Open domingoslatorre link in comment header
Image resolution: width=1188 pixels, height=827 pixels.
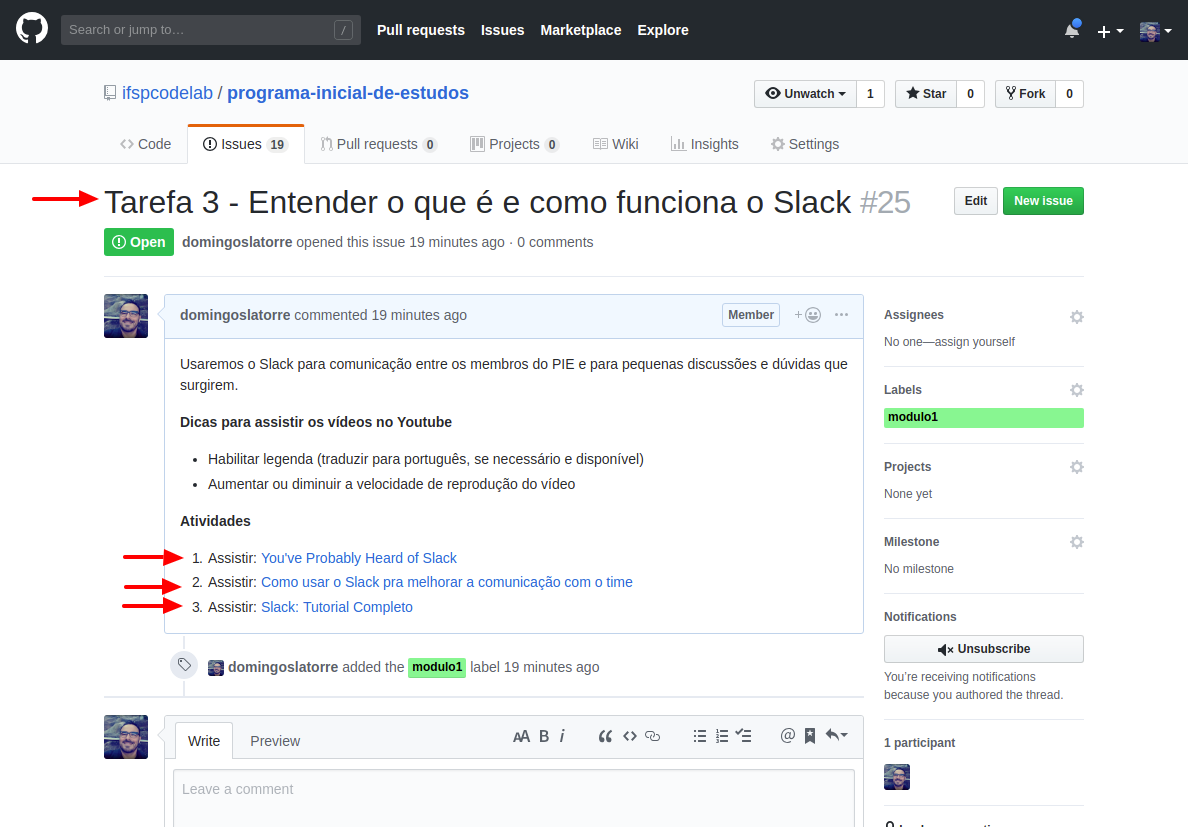point(235,315)
